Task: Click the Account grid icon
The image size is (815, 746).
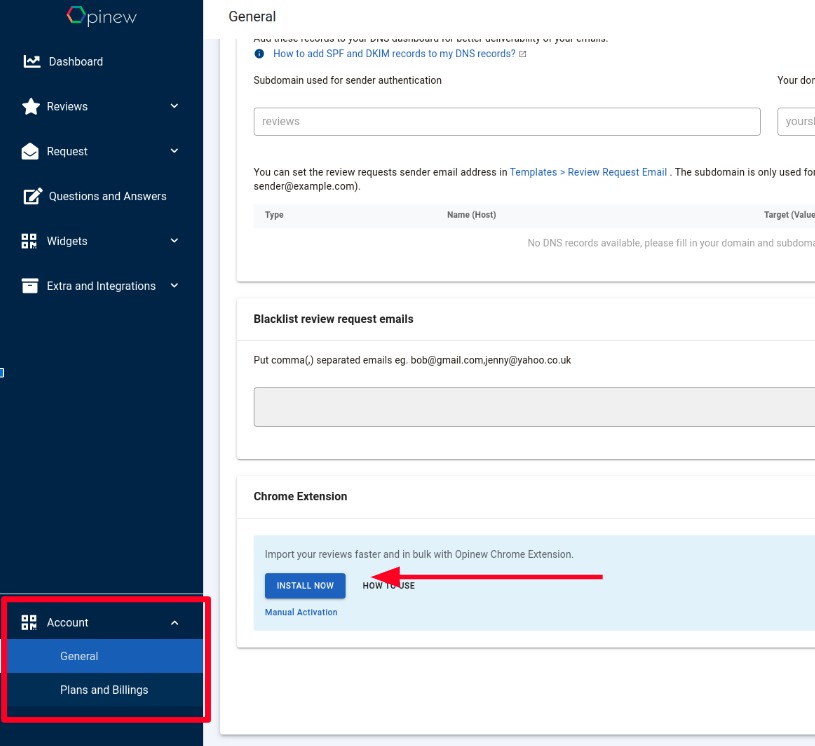Action: (x=29, y=622)
